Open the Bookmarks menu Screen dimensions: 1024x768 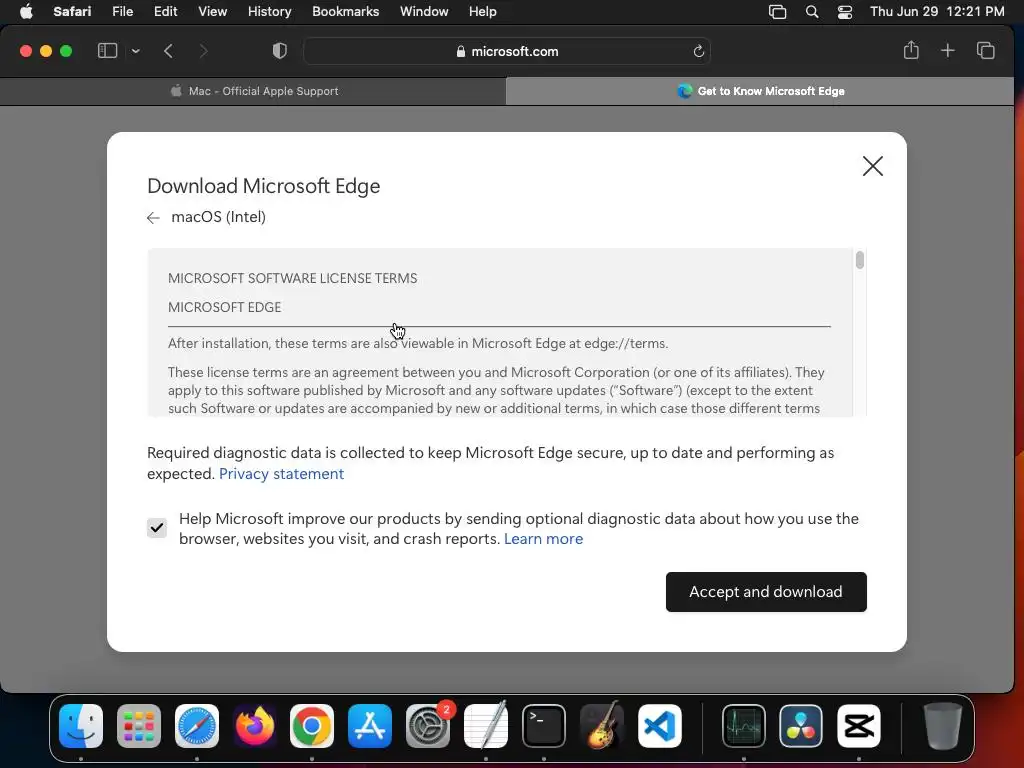coord(345,11)
